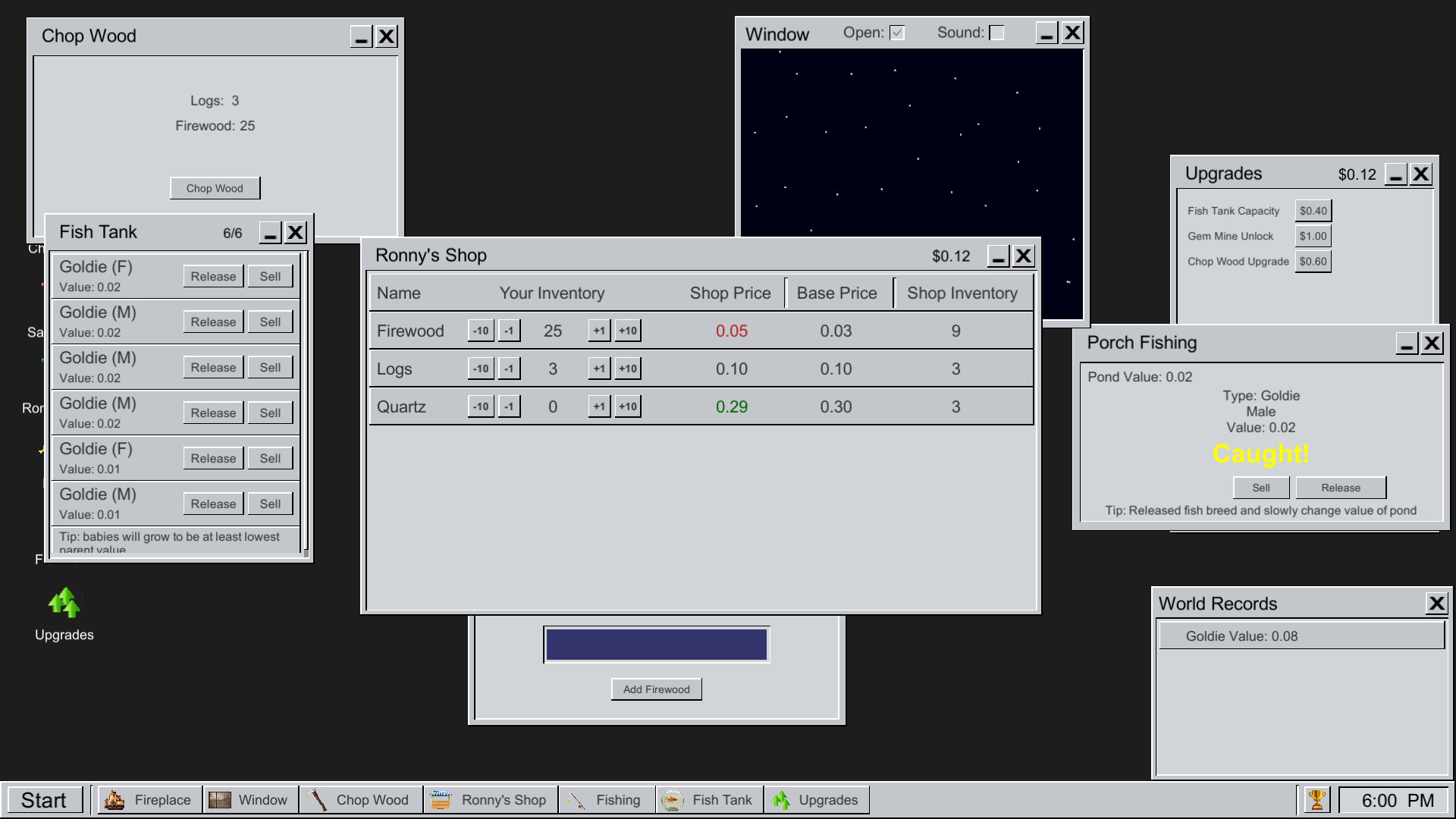Sell the caught Goldie in Porch Fishing
The image size is (1456, 819).
coord(1260,488)
